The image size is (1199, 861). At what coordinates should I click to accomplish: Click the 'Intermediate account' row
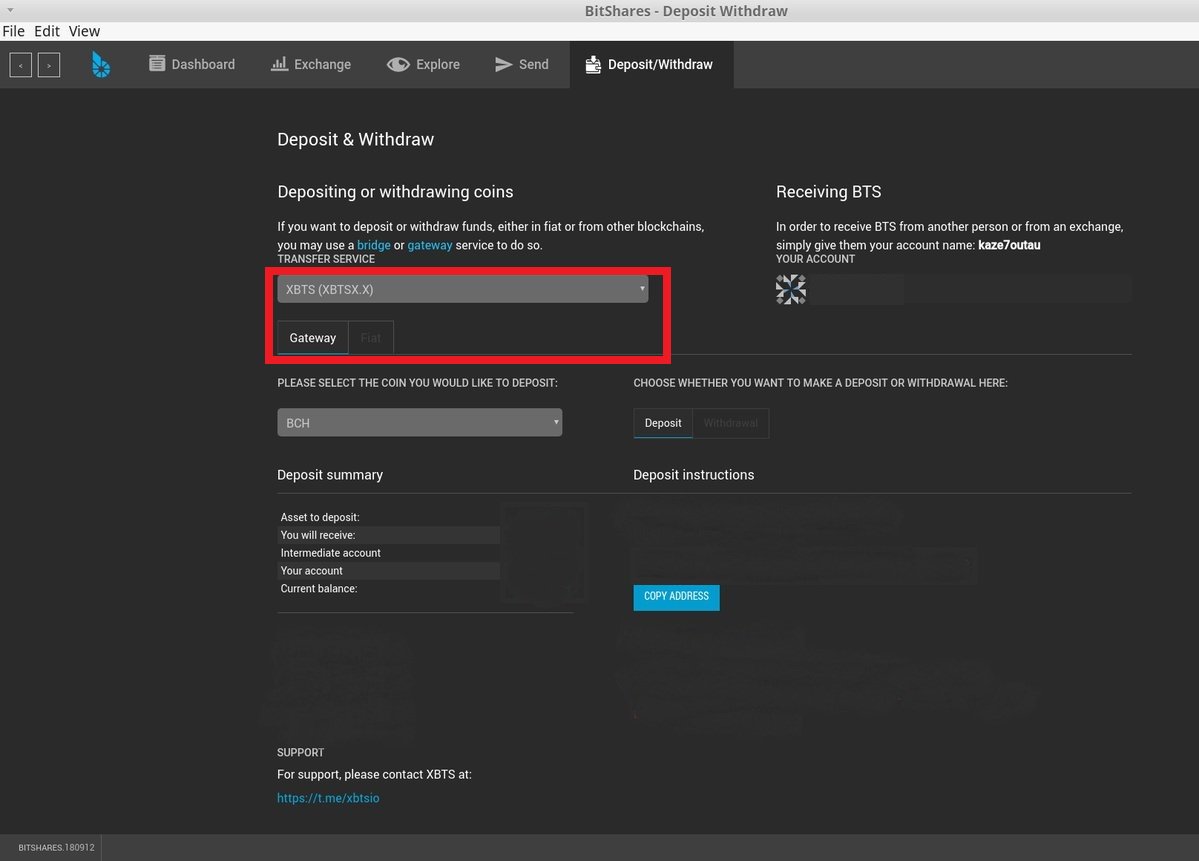pos(388,553)
